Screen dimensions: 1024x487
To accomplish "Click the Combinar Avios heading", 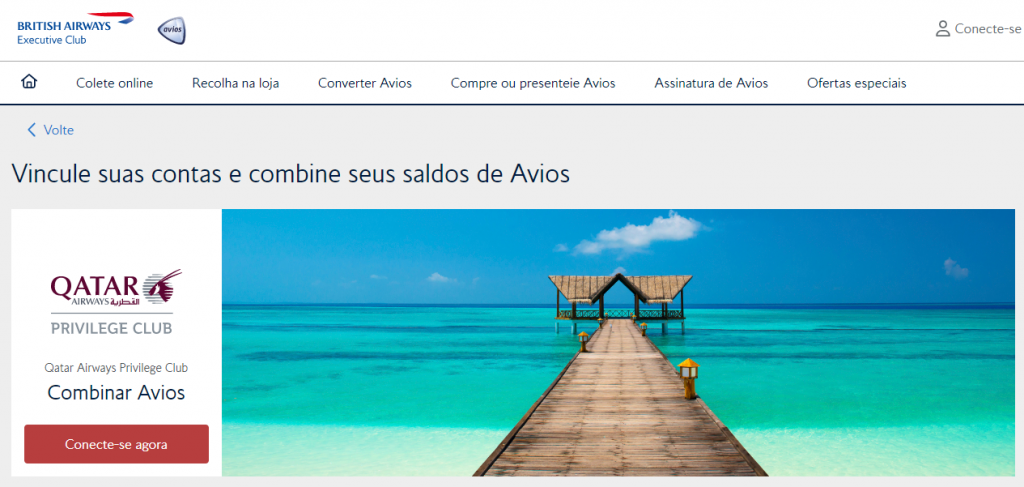I will point(116,392).
